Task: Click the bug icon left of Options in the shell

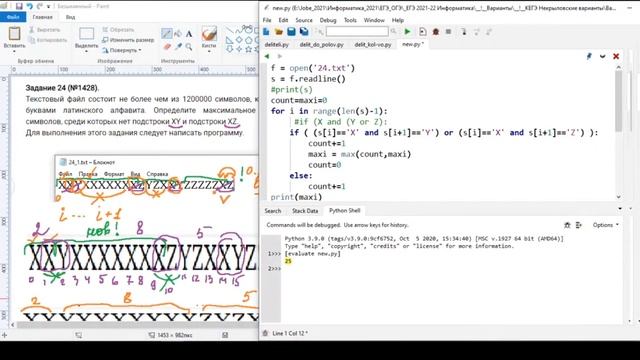Action: pyautogui.click(x=567, y=225)
